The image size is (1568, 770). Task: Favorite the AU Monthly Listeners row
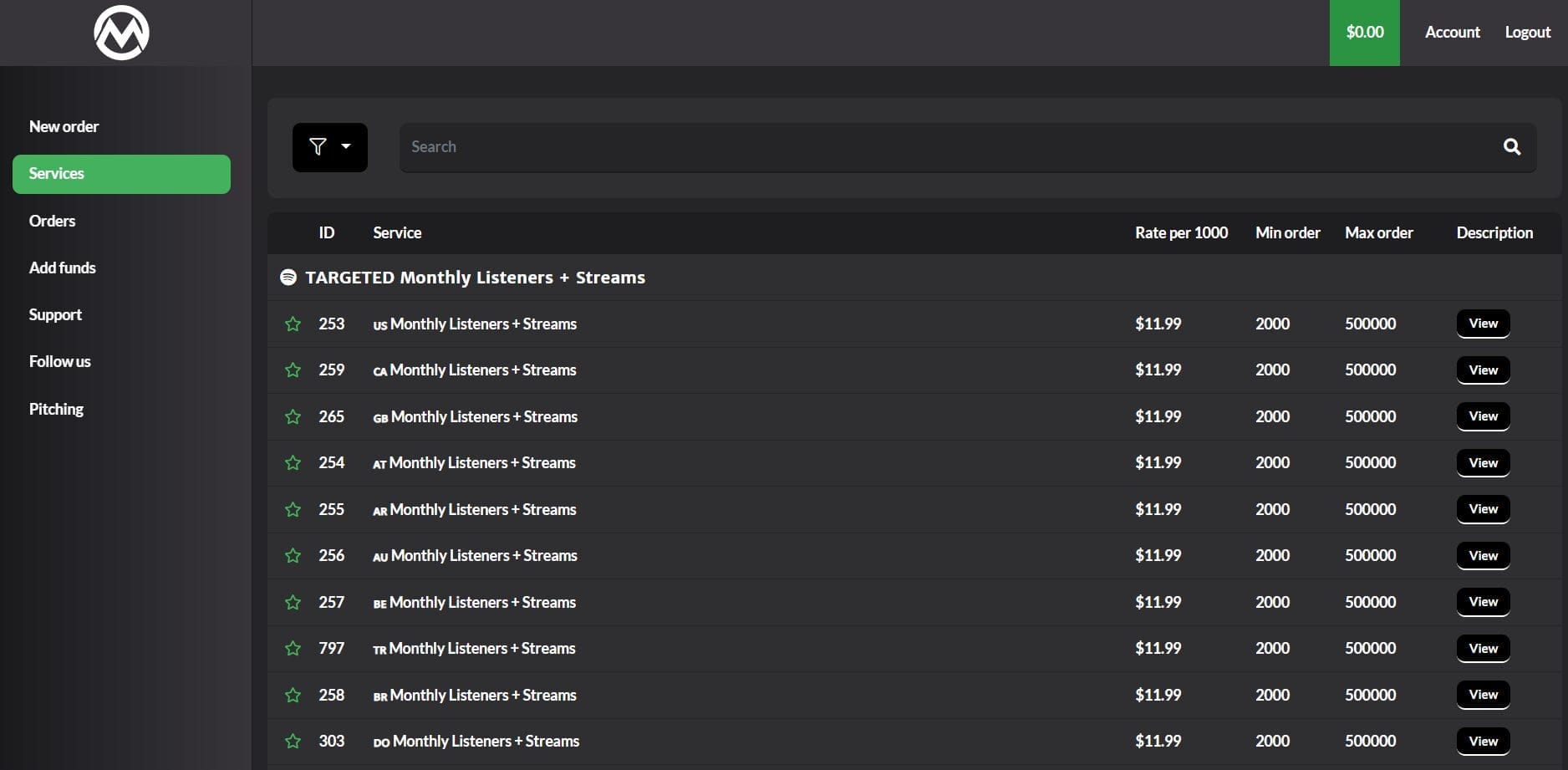pos(293,556)
